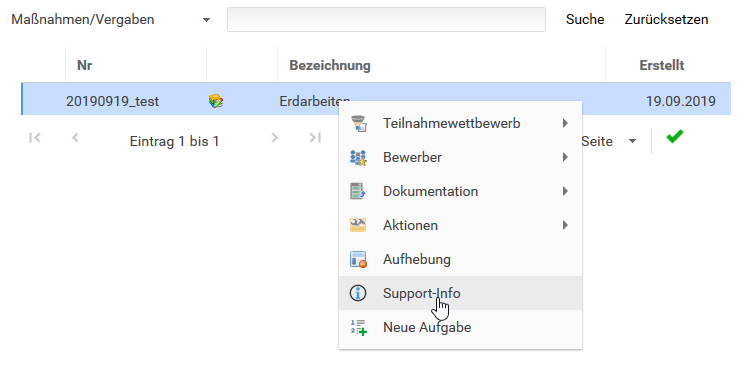Click into the search text field
The image size is (745, 365).
pos(386,19)
